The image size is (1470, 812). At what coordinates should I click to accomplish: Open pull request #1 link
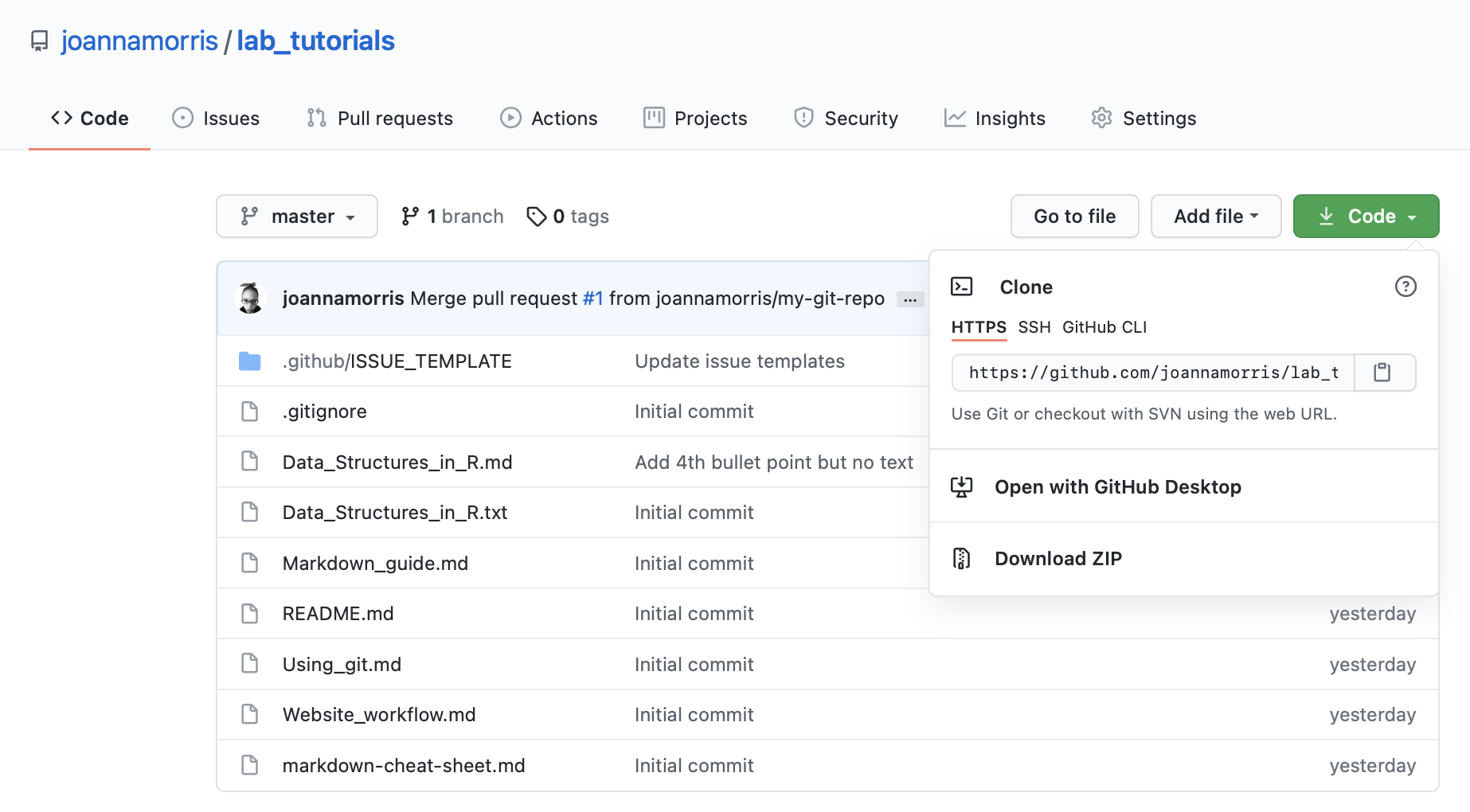click(x=593, y=298)
